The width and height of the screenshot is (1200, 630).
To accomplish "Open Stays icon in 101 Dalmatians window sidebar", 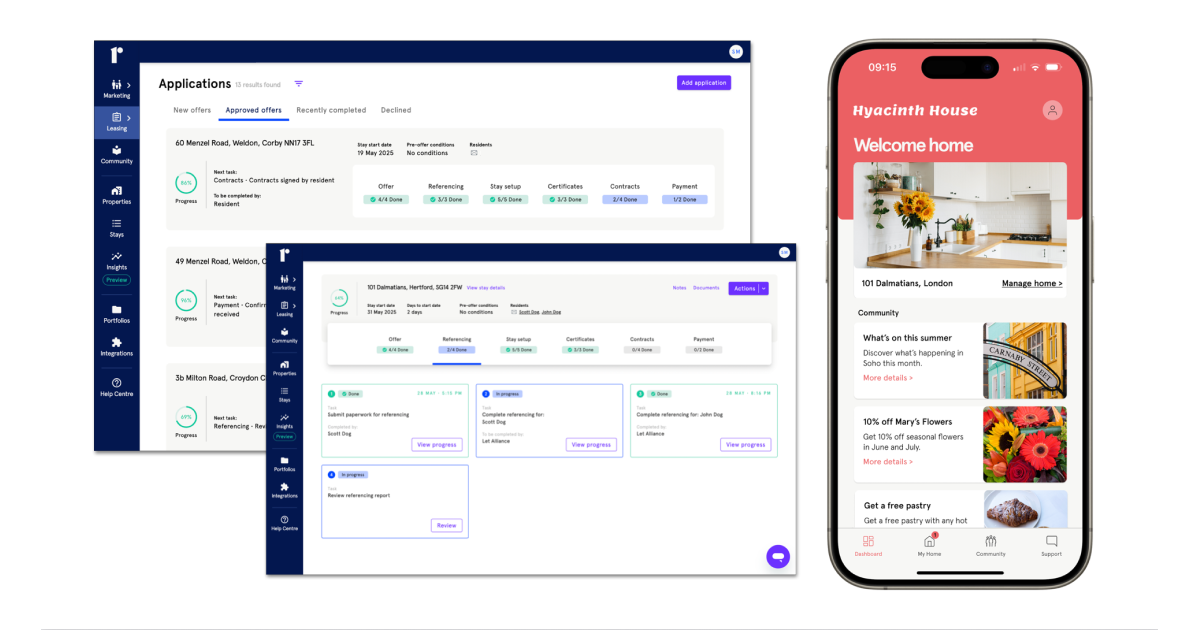I will click(285, 391).
